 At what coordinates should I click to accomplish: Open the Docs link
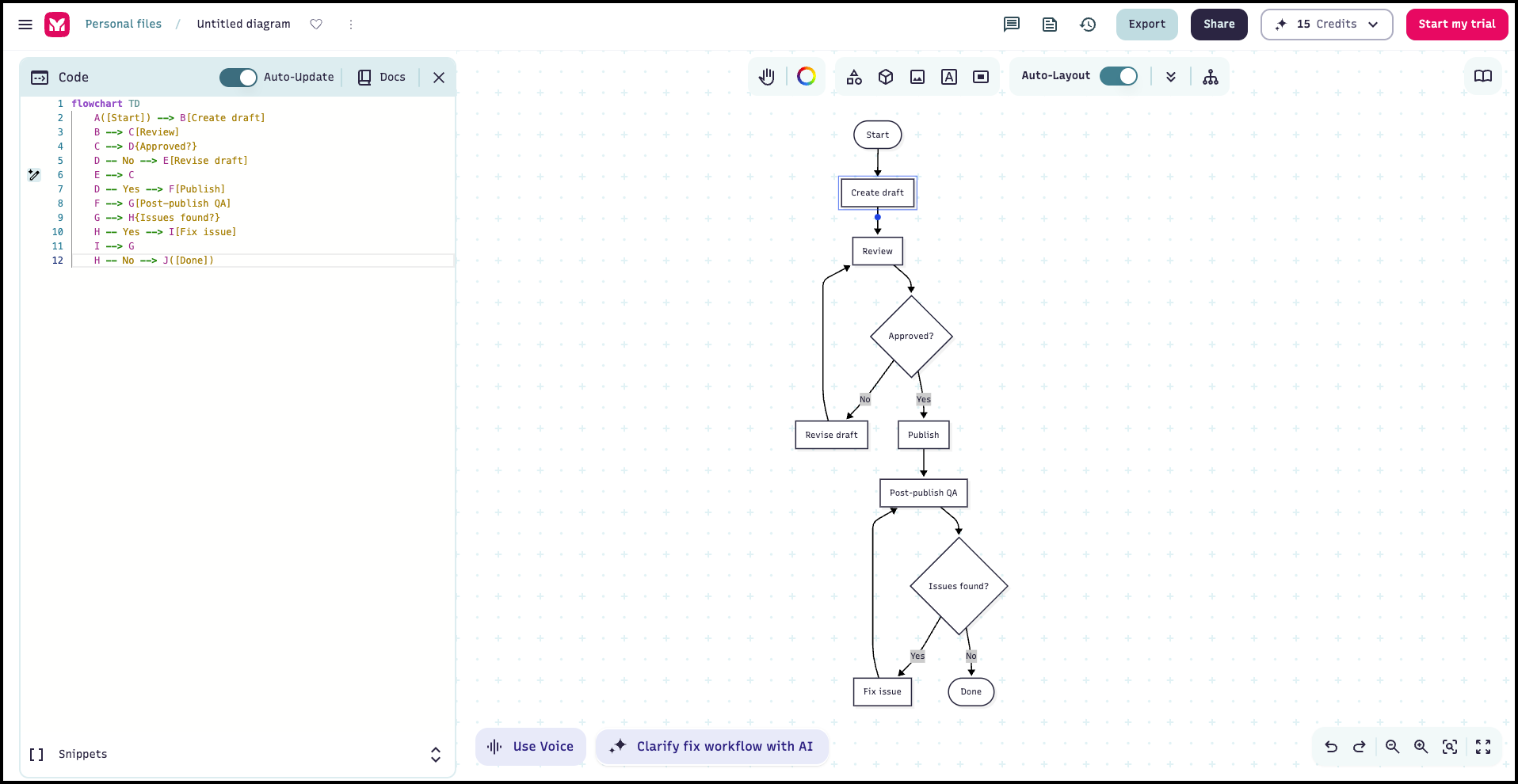pos(382,77)
